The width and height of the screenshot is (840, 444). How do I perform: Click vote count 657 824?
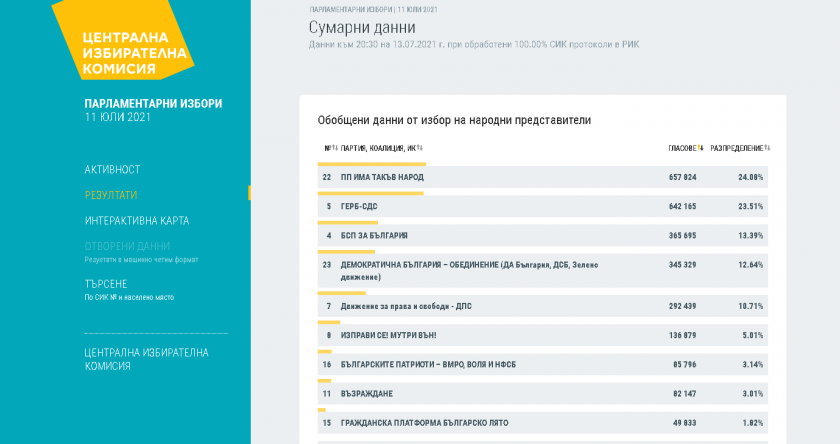(x=682, y=177)
